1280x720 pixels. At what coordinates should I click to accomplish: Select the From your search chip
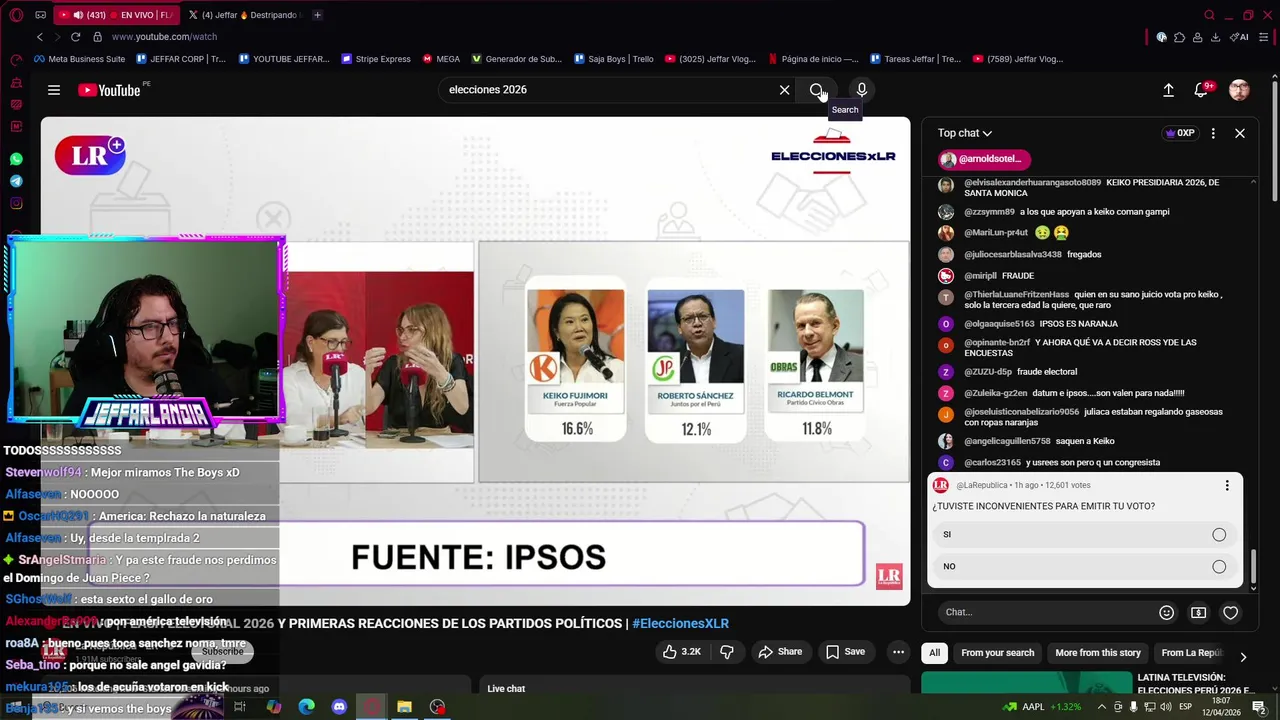pyautogui.click(x=998, y=653)
